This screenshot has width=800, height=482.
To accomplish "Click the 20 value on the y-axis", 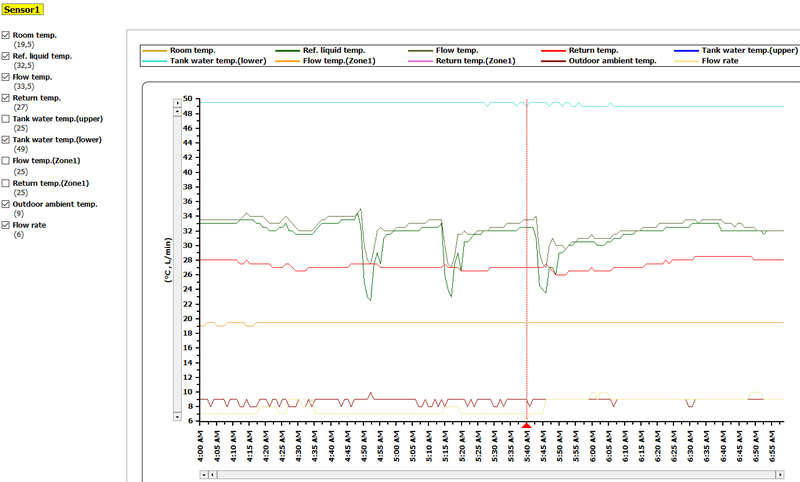I will tap(188, 319).
